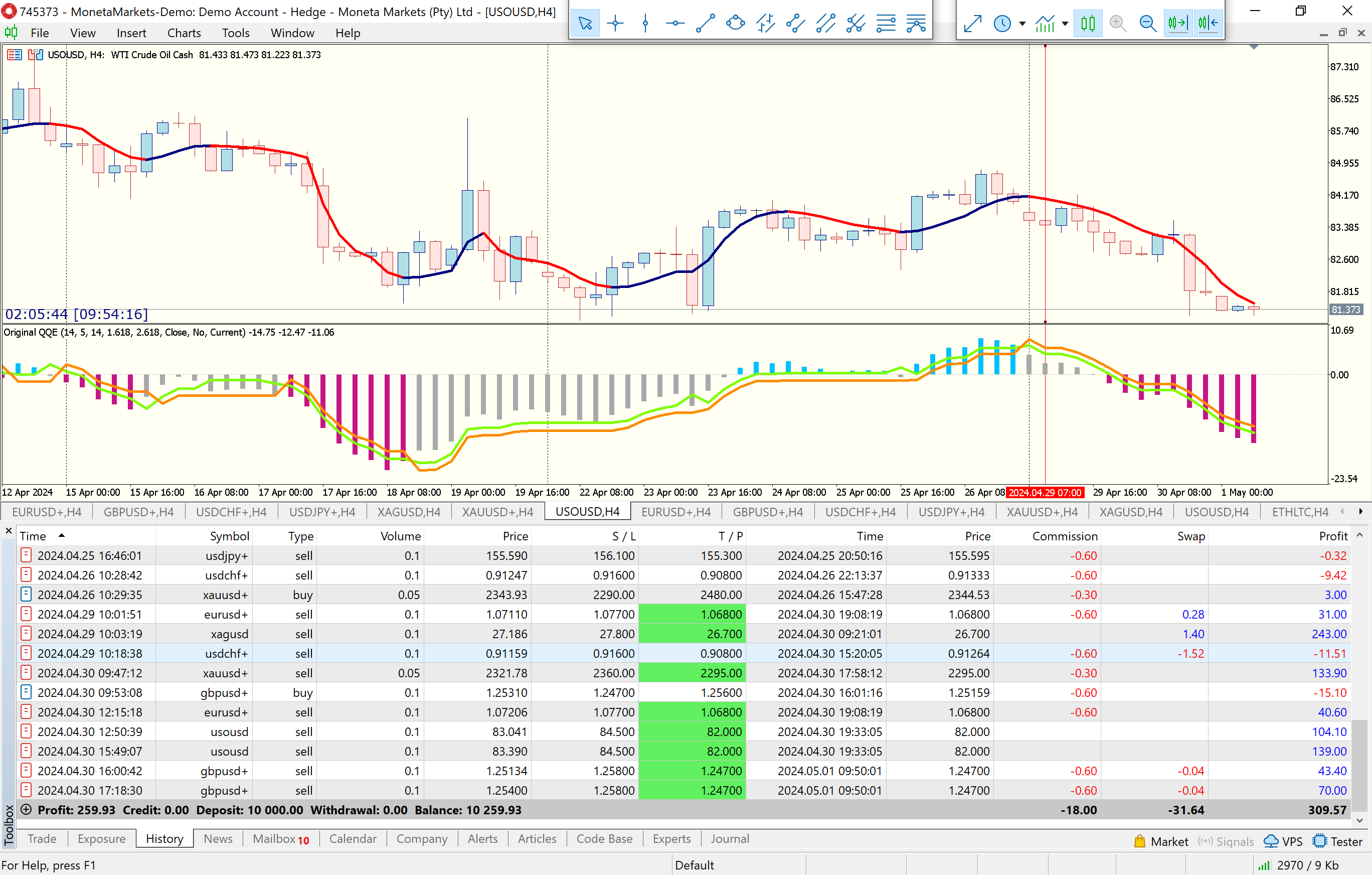Open the Charts menu
This screenshot has width=1372, height=875.
point(184,33)
